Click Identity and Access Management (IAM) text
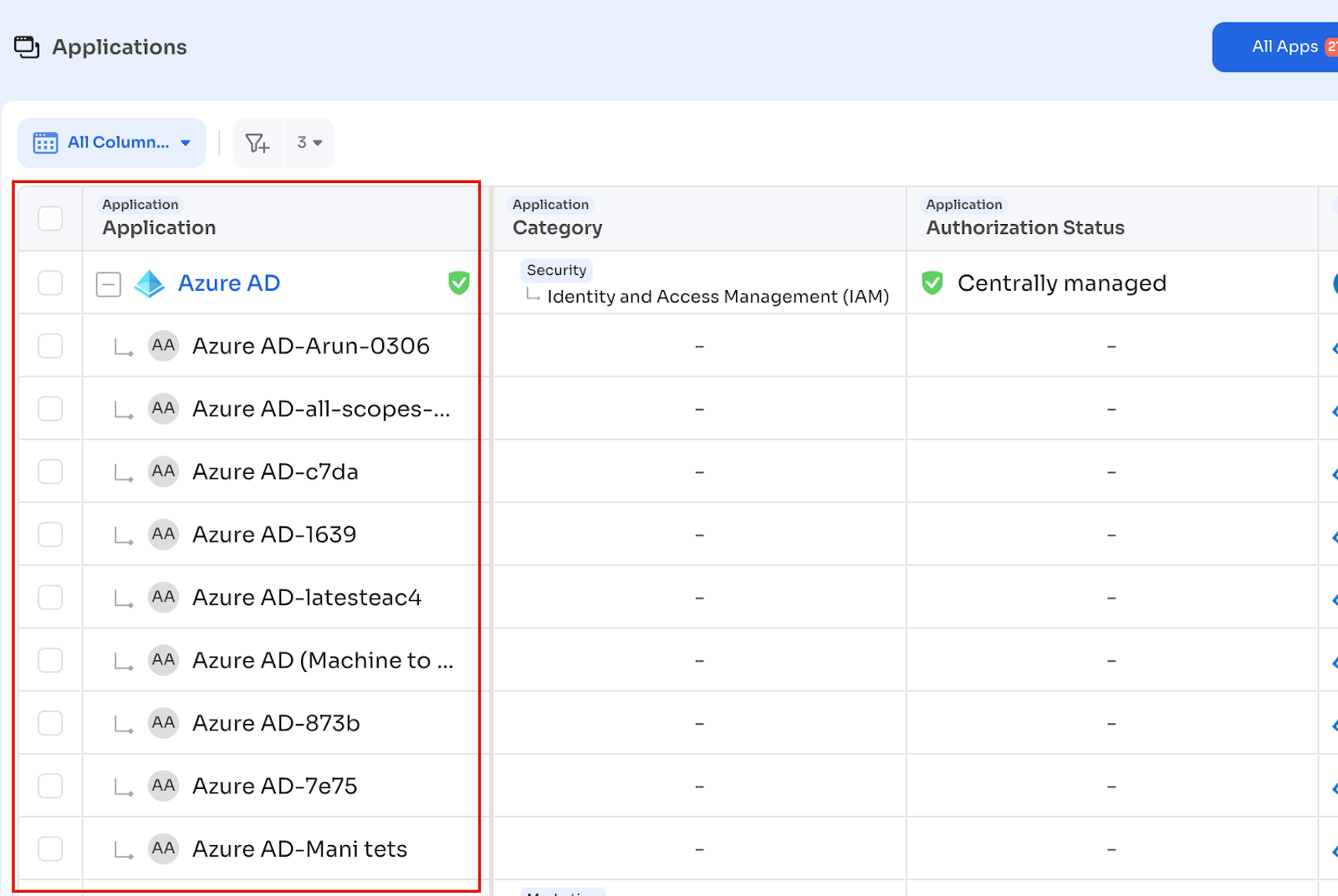The height and width of the screenshot is (896, 1338). point(718,297)
